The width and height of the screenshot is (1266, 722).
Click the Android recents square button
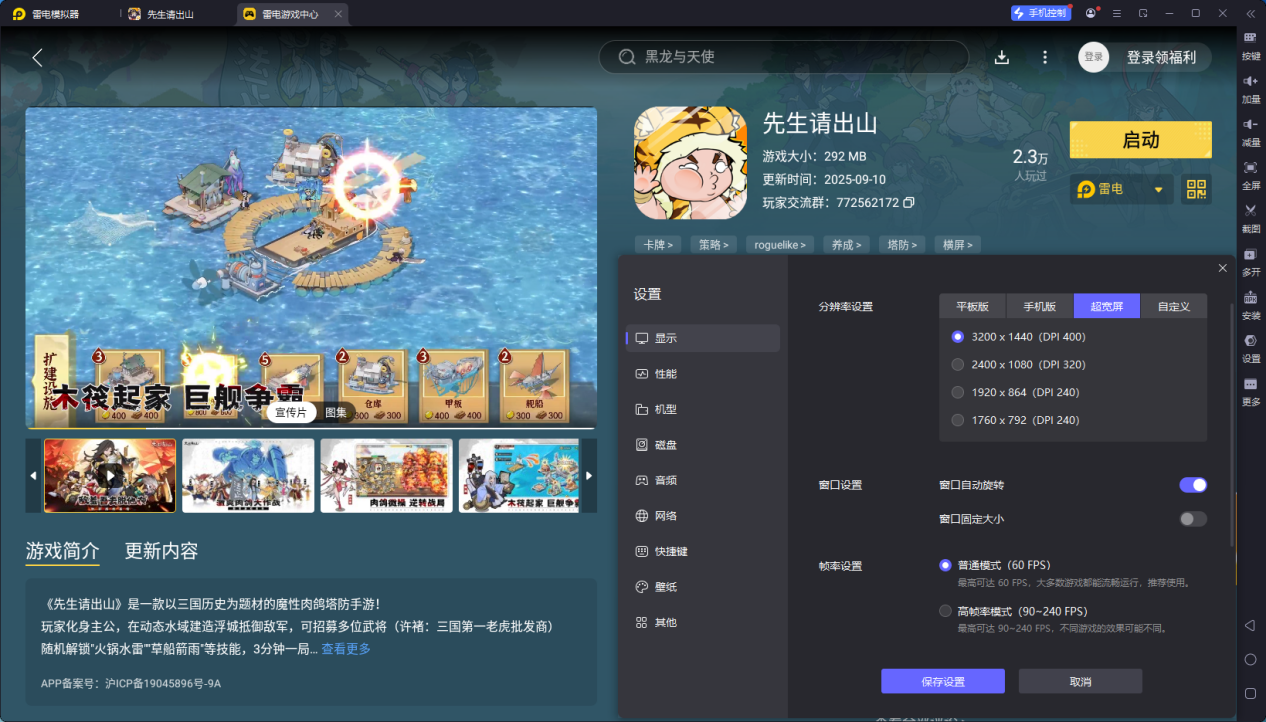click(1250, 693)
